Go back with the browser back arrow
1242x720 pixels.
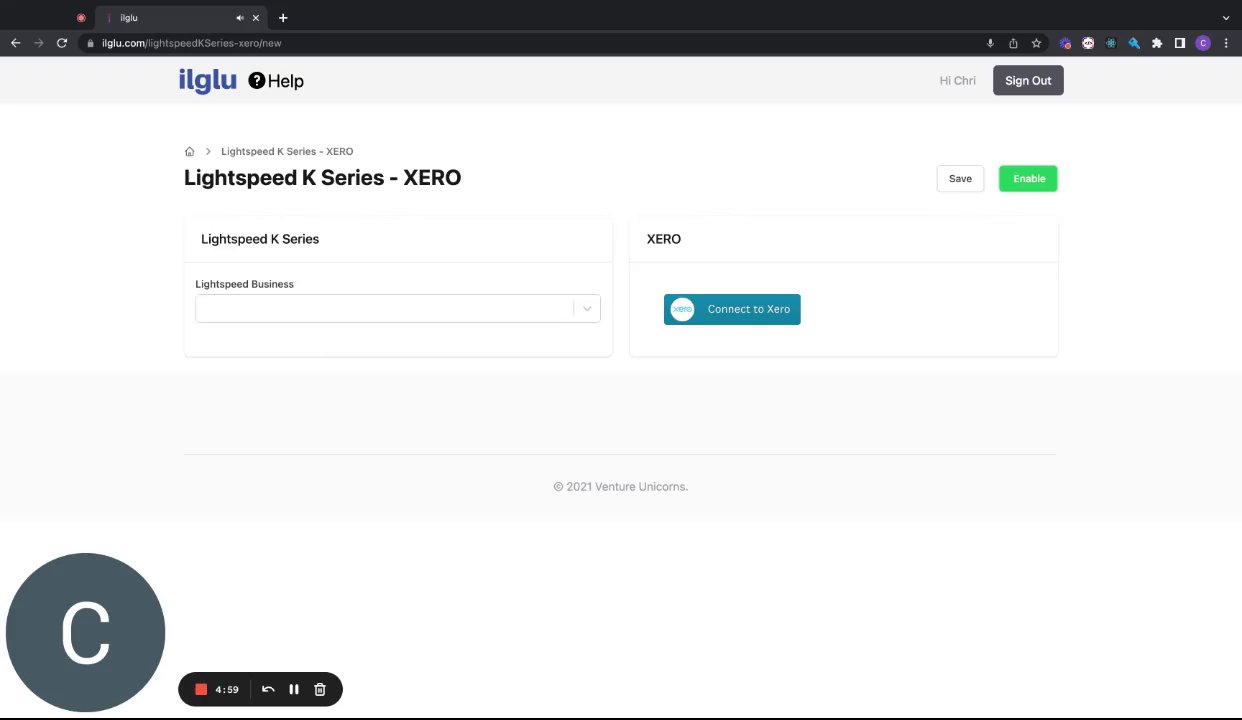pos(15,43)
